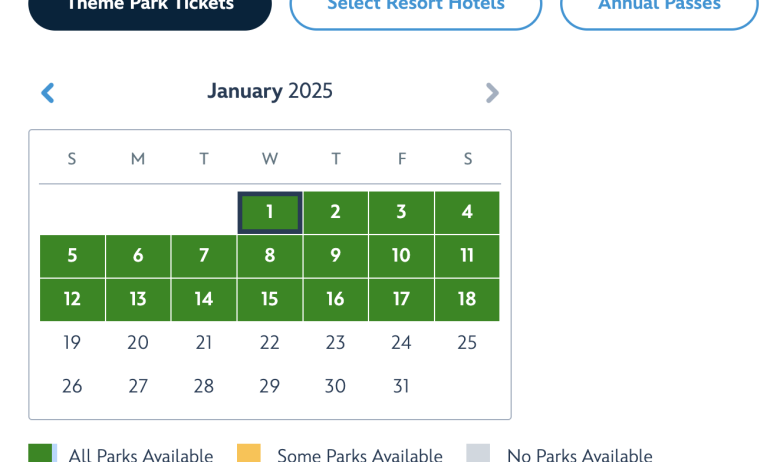Click the January 2025 month heading
Screen dimensions: 770x462
click(x=270, y=92)
